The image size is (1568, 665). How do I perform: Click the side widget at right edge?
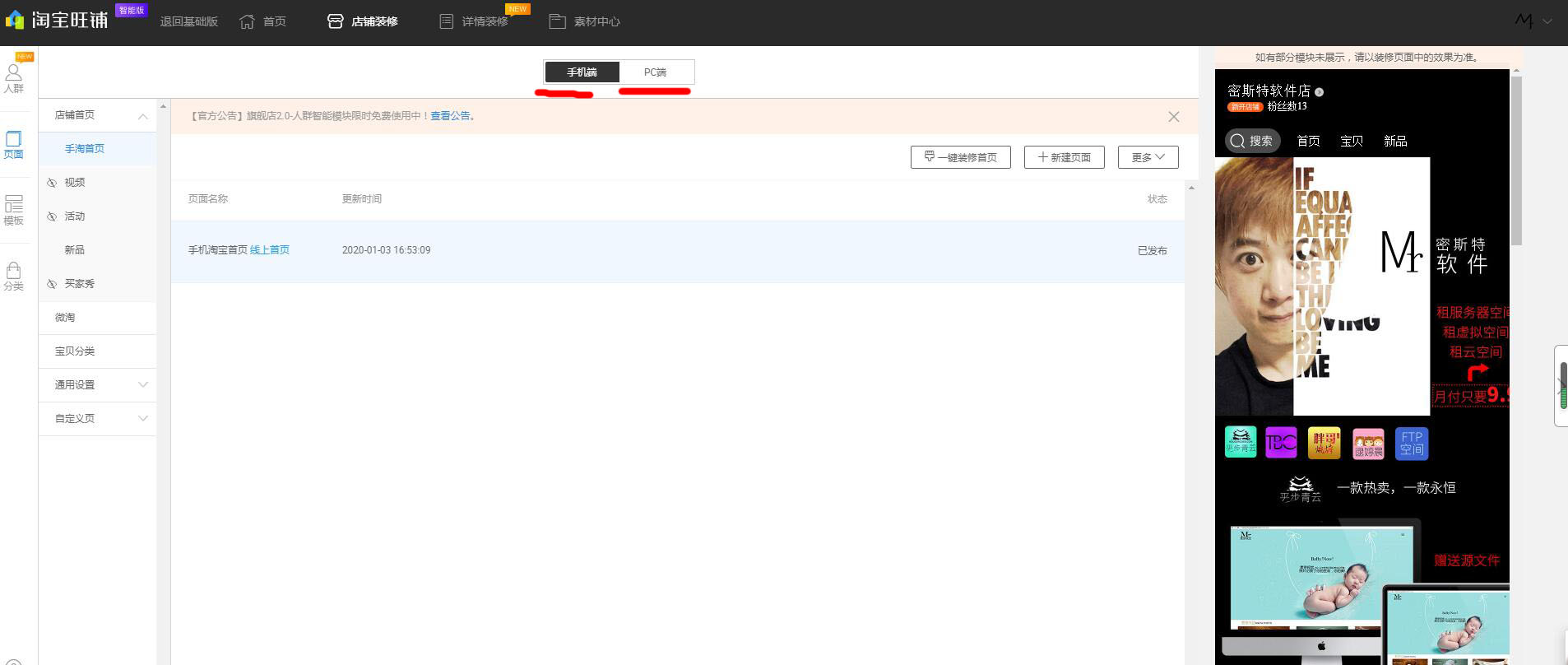click(1561, 386)
